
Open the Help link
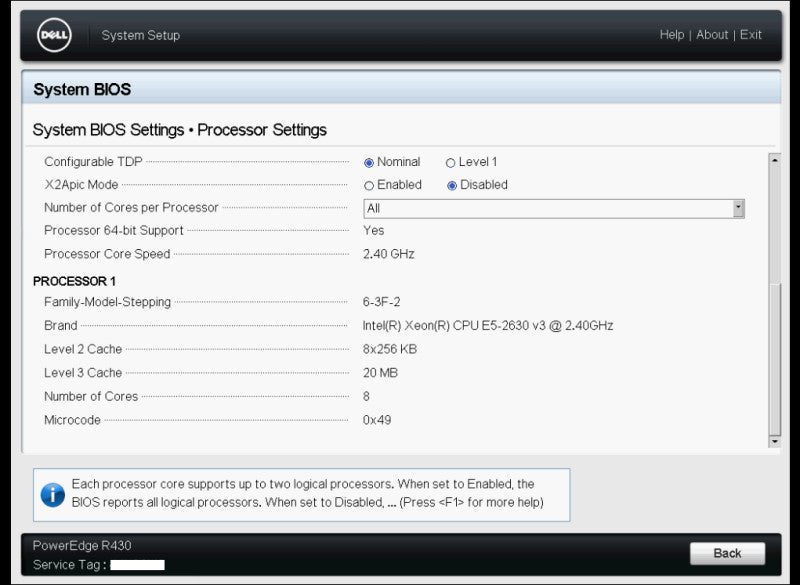pos(671,35)
